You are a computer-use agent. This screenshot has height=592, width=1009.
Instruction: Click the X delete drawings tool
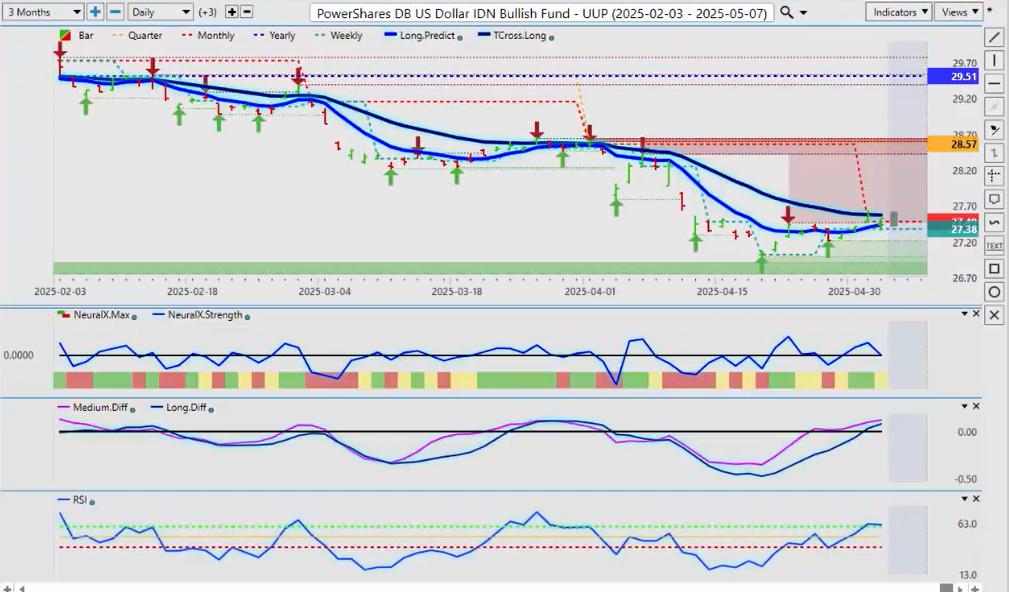click(x=994, y=315)
